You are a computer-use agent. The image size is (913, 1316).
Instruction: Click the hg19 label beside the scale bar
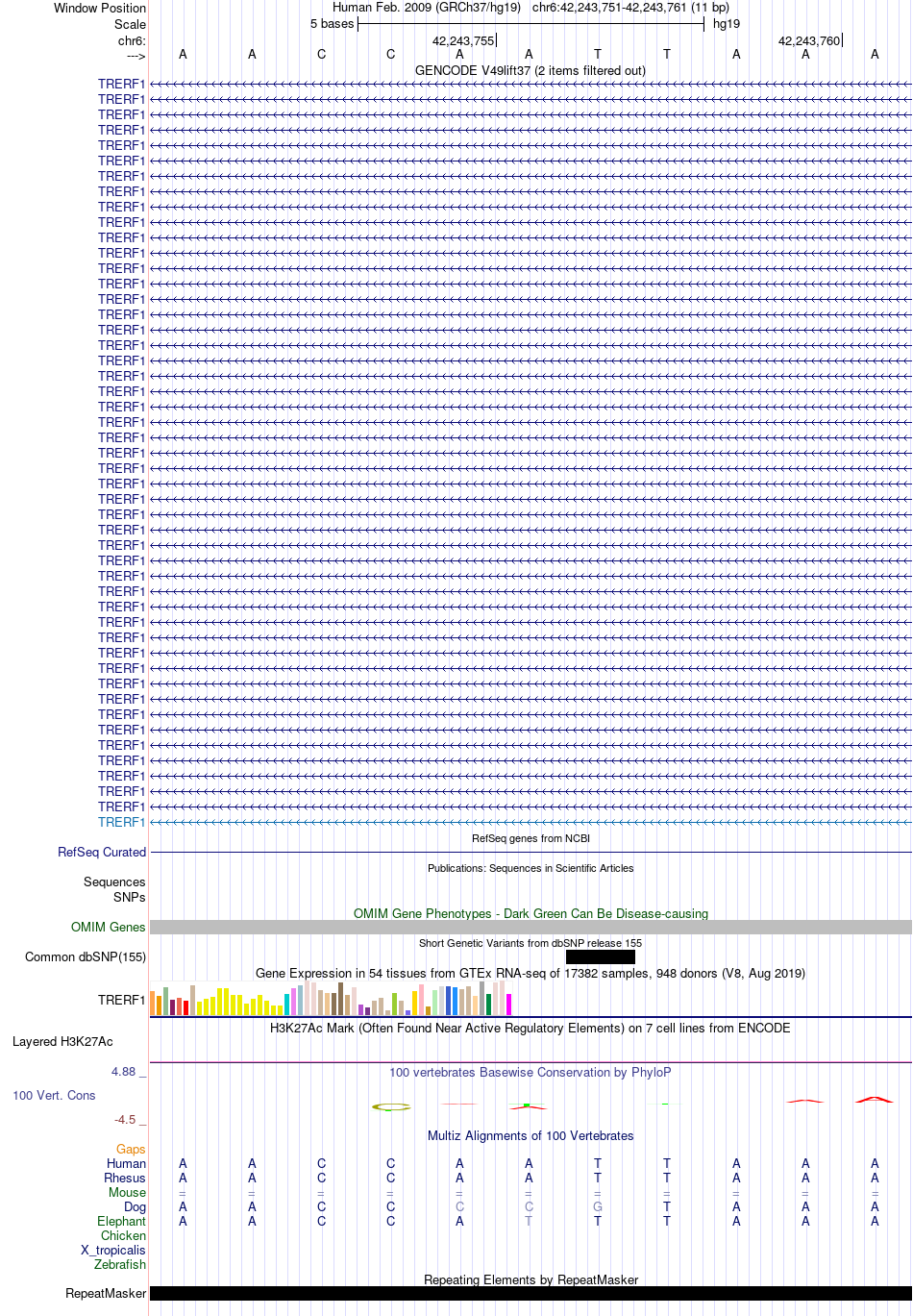(x=727, y=24)
